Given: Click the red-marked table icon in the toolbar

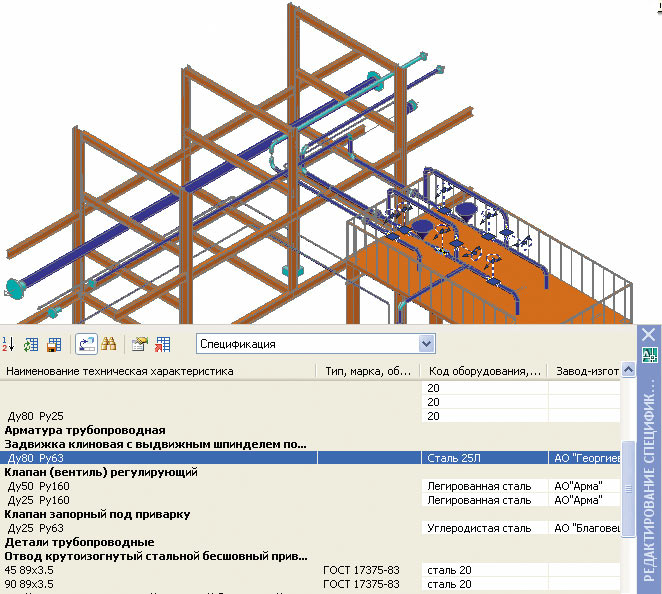Looking at the screenshot, I should (x=162, y=344).
